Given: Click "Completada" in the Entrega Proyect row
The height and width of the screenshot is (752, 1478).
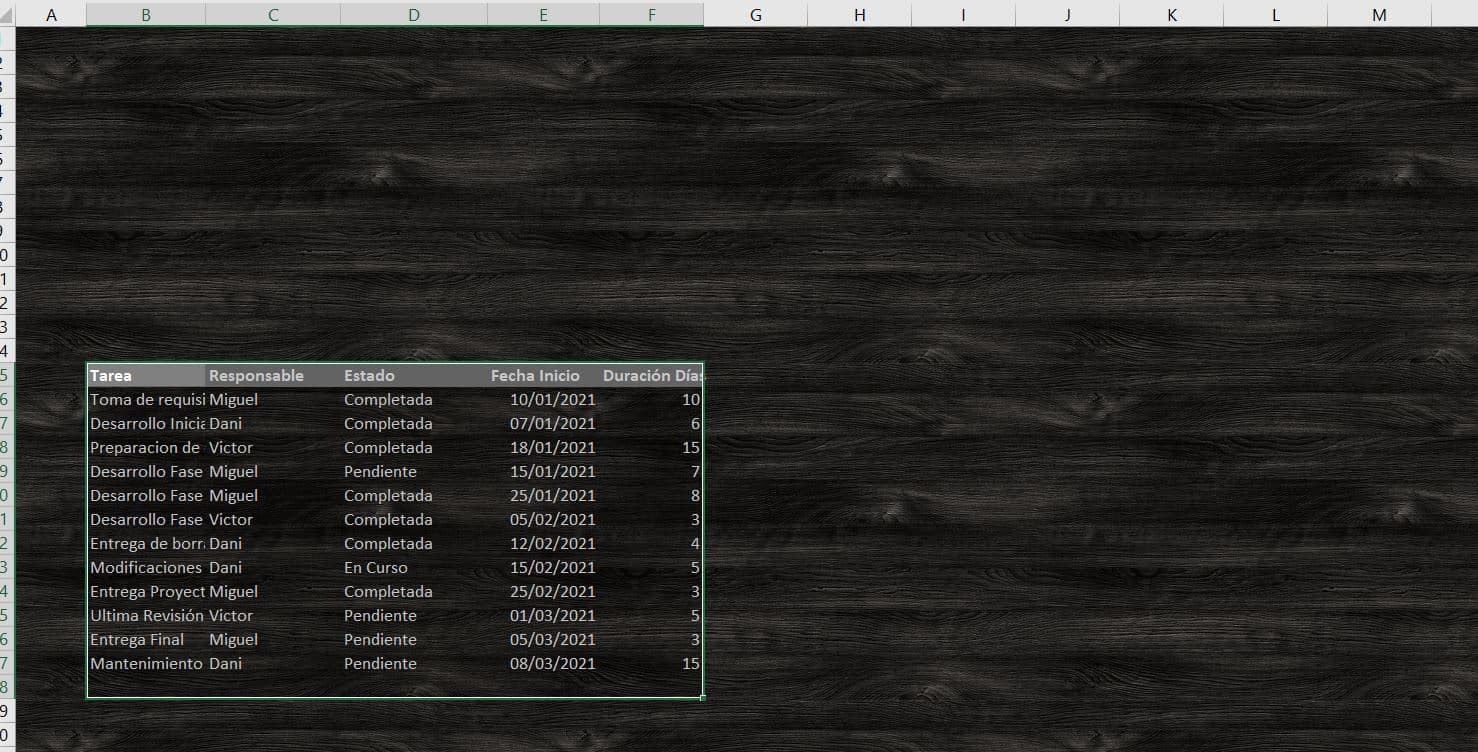Looking at the screenshot, I should point(414,592).
